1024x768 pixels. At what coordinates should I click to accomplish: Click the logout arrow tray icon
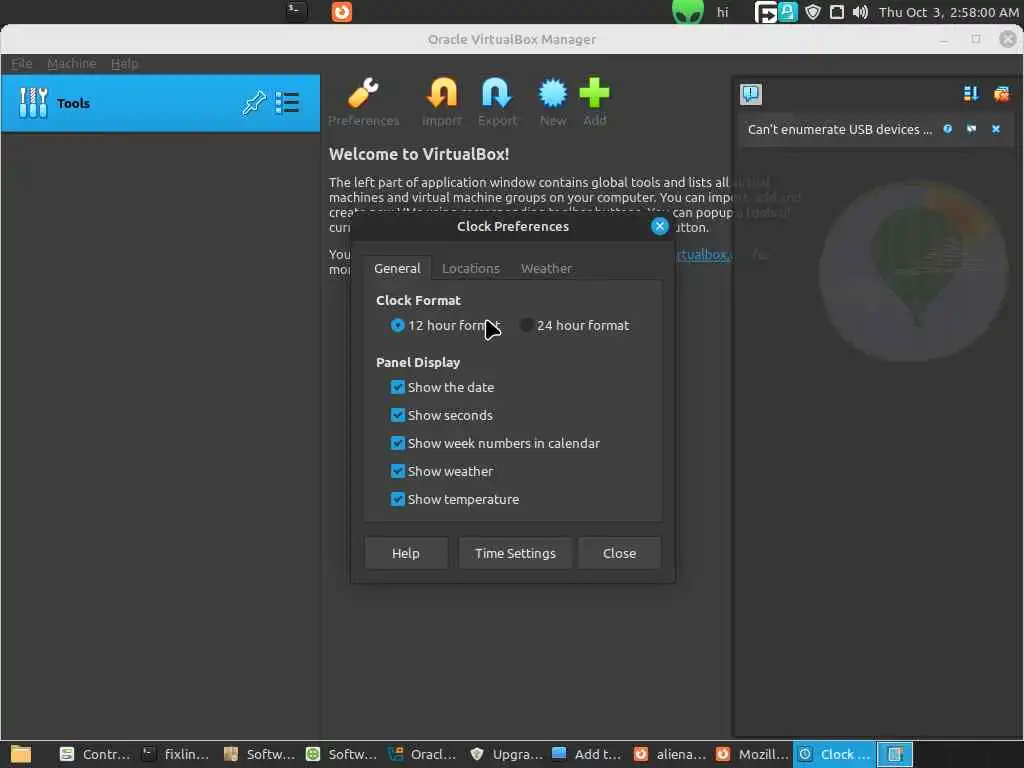click(x=765, y=12)
